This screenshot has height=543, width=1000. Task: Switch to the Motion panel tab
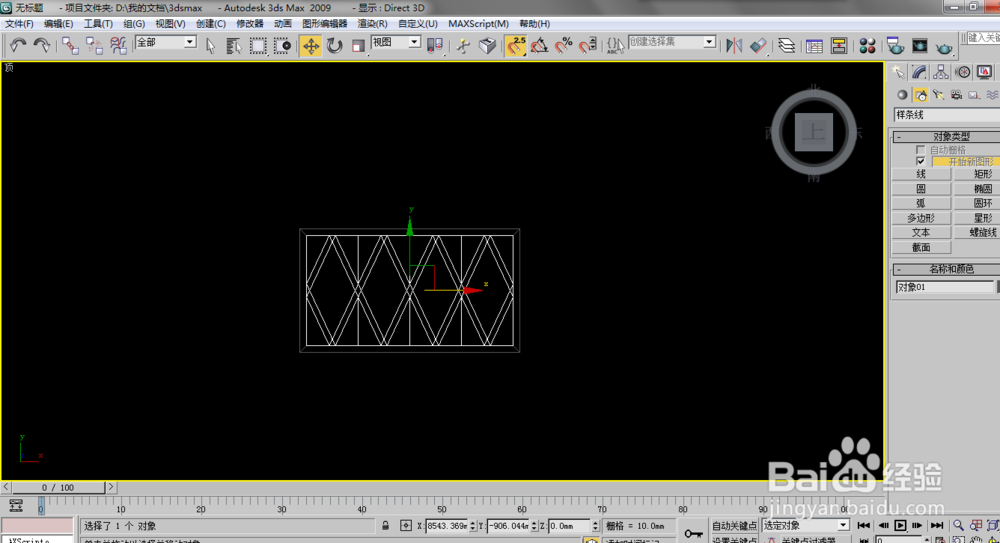pos(963,72)
